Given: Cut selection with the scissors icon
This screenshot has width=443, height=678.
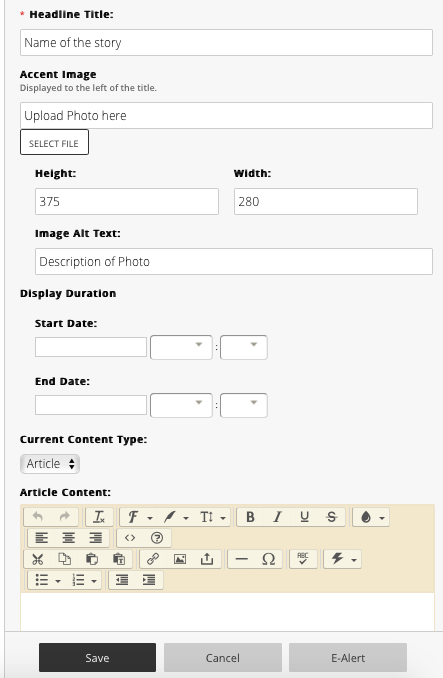Looking at the screenshot, I should [x=38, y=559].
